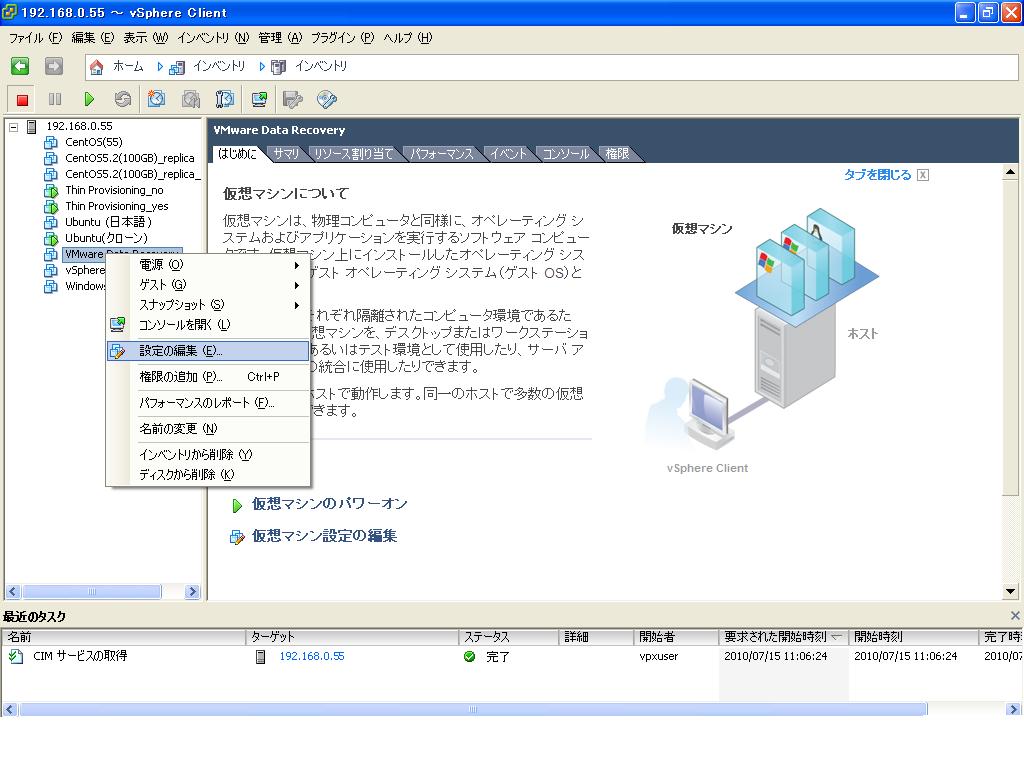Switch to the リソース割り当て tab
The height and width of the screenshot is (768, 1024).
pos(353,154)
